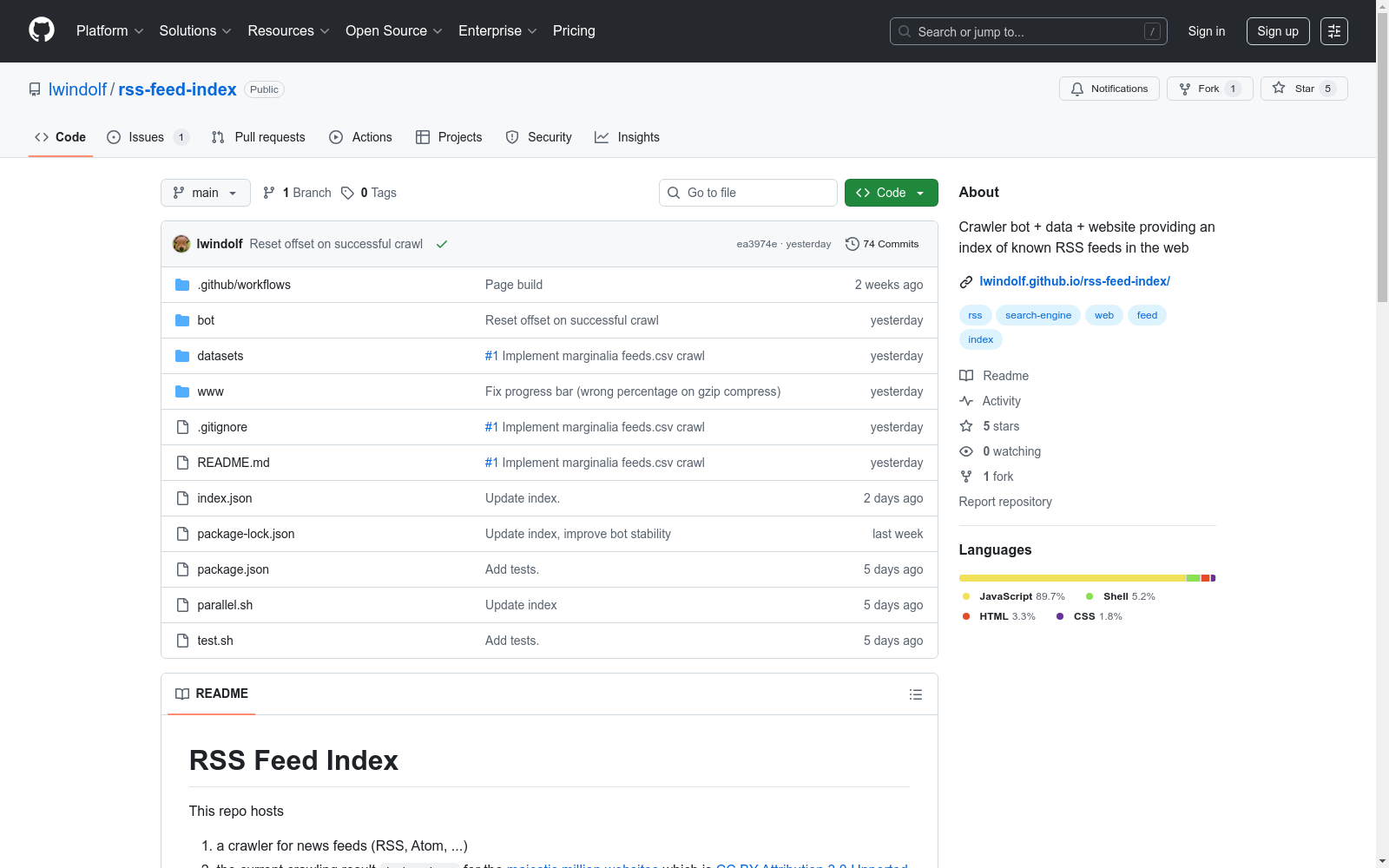This screenshot has width=1389, height=868.
Task: Expand the Solutions menu
Action: click(x=195, y=31)
